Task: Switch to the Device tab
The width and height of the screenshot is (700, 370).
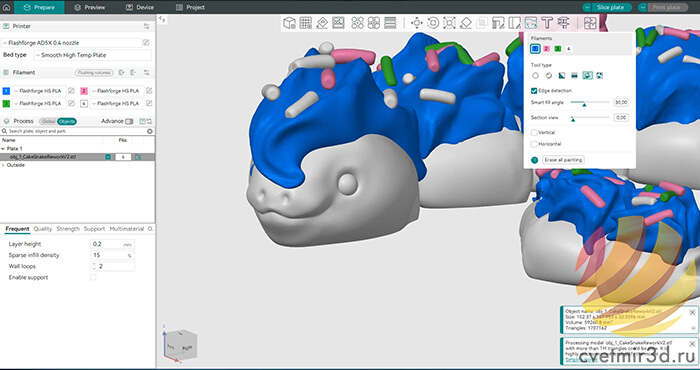Action: (140, 7)
